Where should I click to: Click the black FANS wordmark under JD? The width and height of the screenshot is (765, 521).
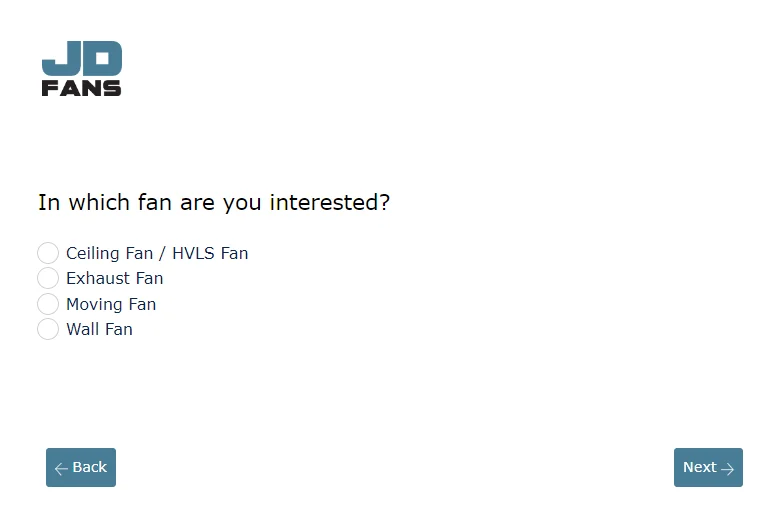tap(81, 88)
